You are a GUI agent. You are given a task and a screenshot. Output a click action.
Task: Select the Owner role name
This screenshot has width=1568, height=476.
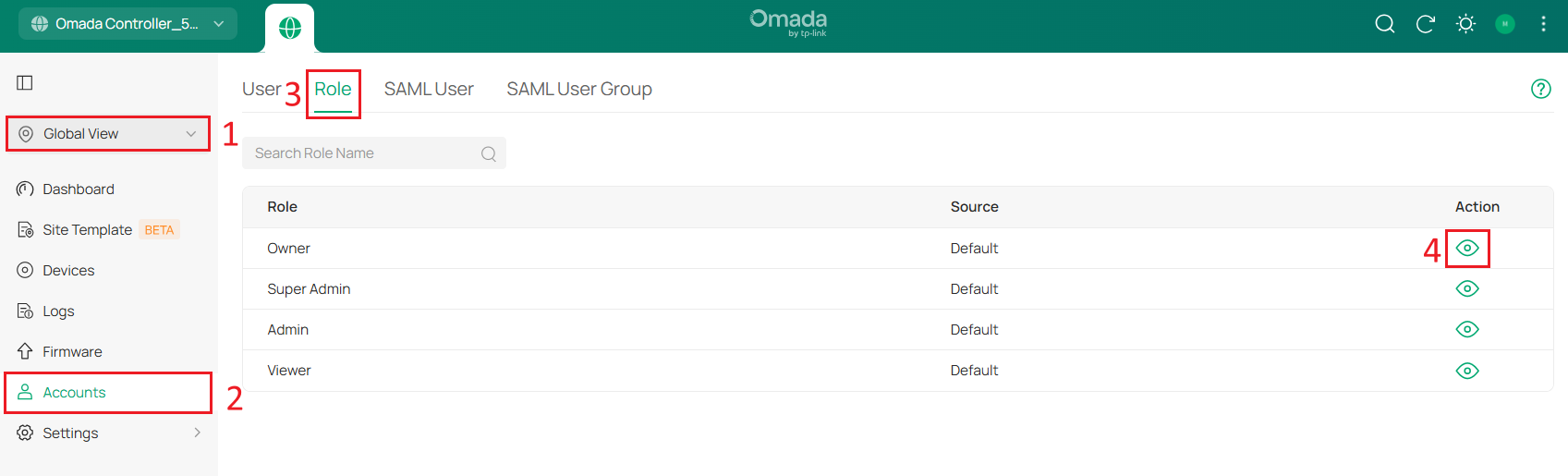coord(288,249)
